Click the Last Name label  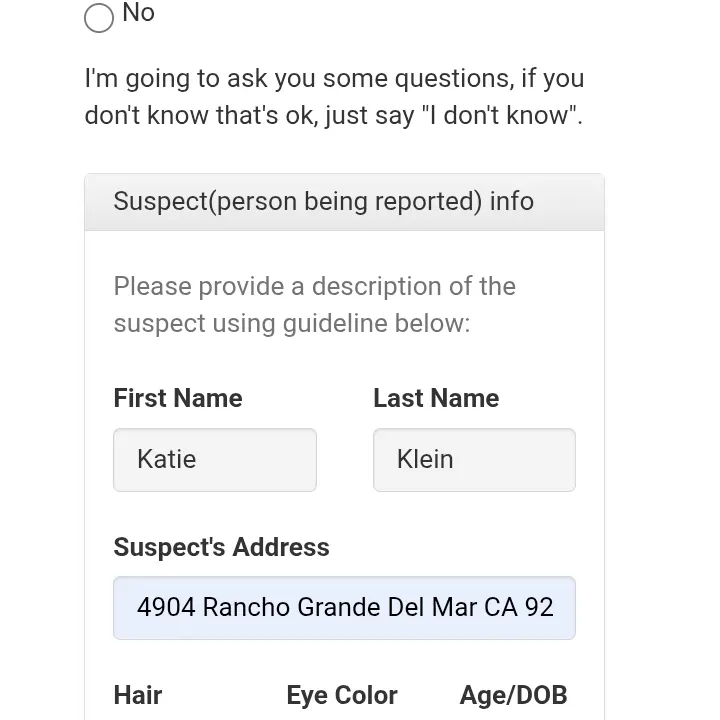(436, 398)
